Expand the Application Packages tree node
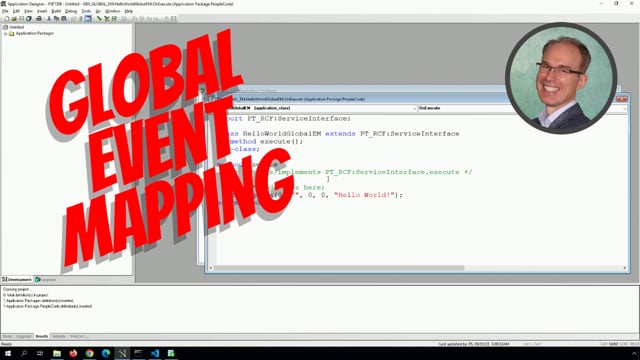 coord(6,33)
